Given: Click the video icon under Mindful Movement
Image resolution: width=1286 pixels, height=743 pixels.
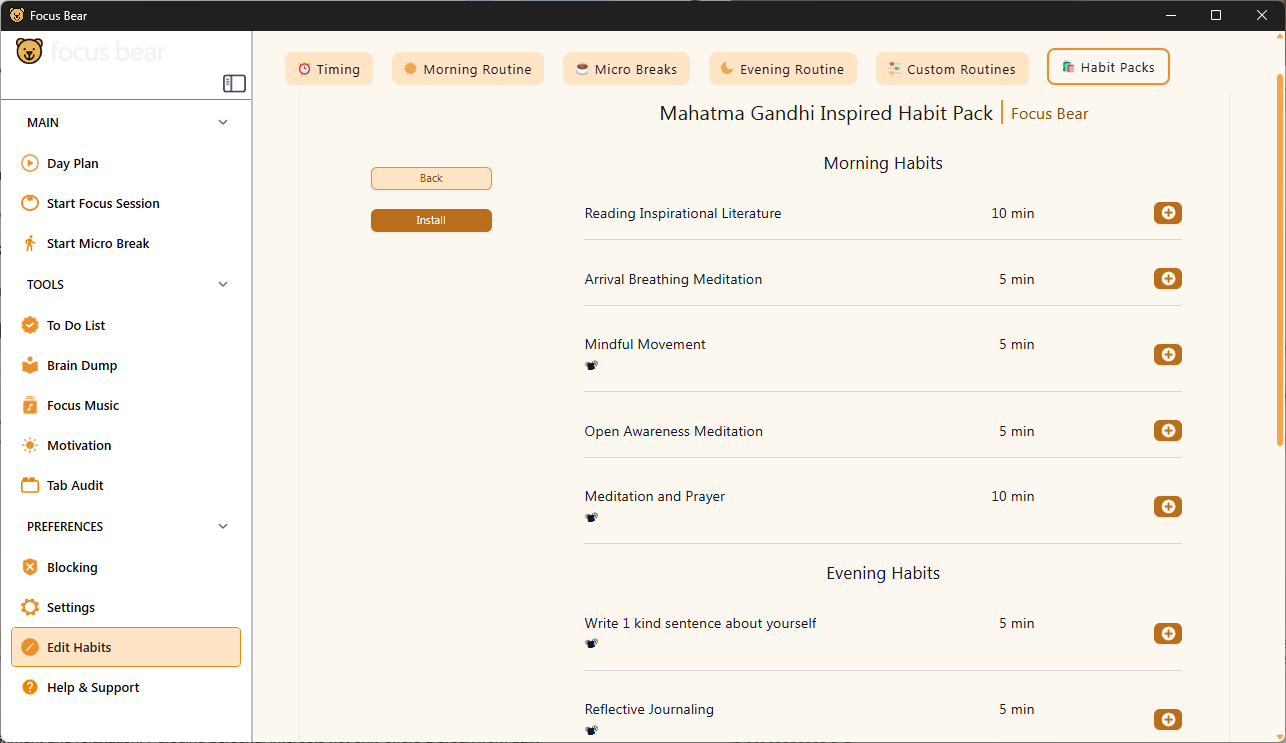Looking at the screenshot, I should (x=591, y=366).
